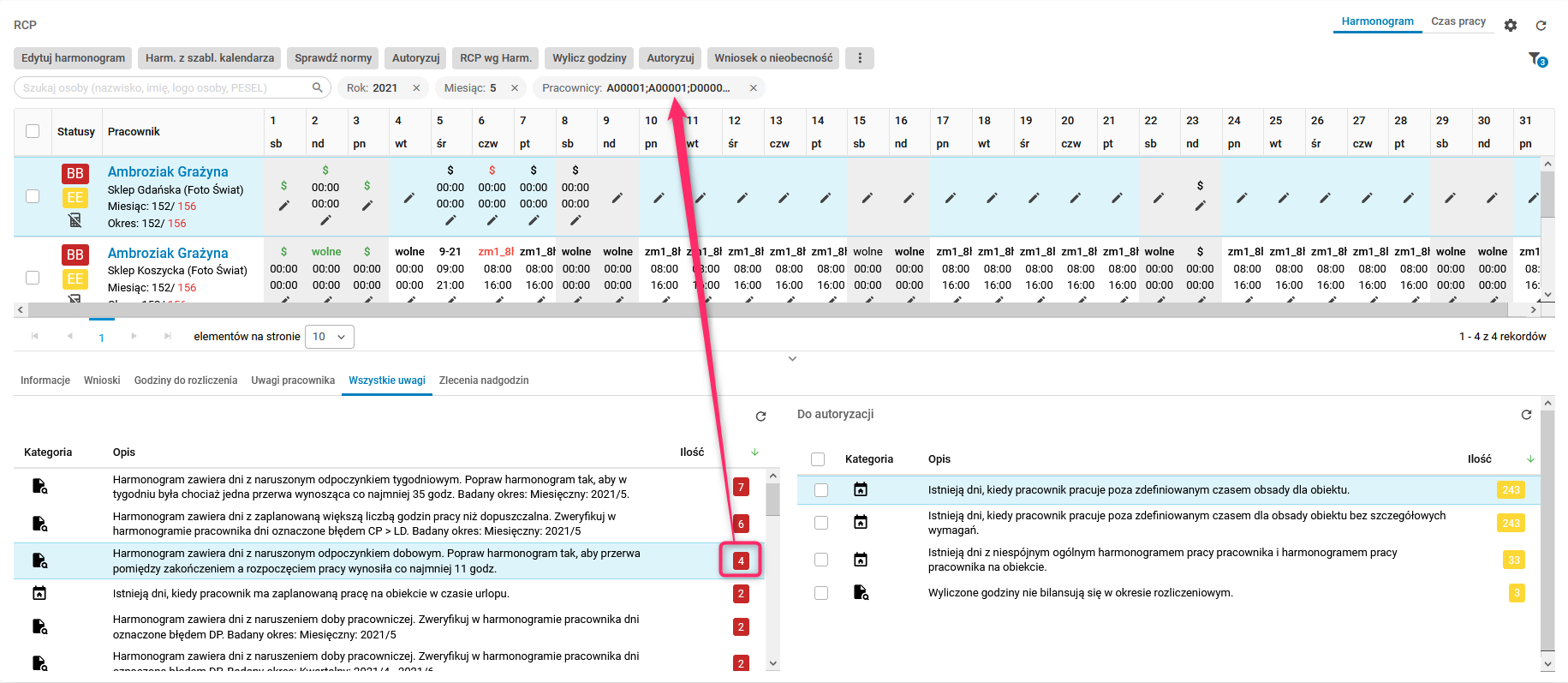
Task: Click the day 4 pencil in Sklep Gdańska row
Action: (409, 198)
